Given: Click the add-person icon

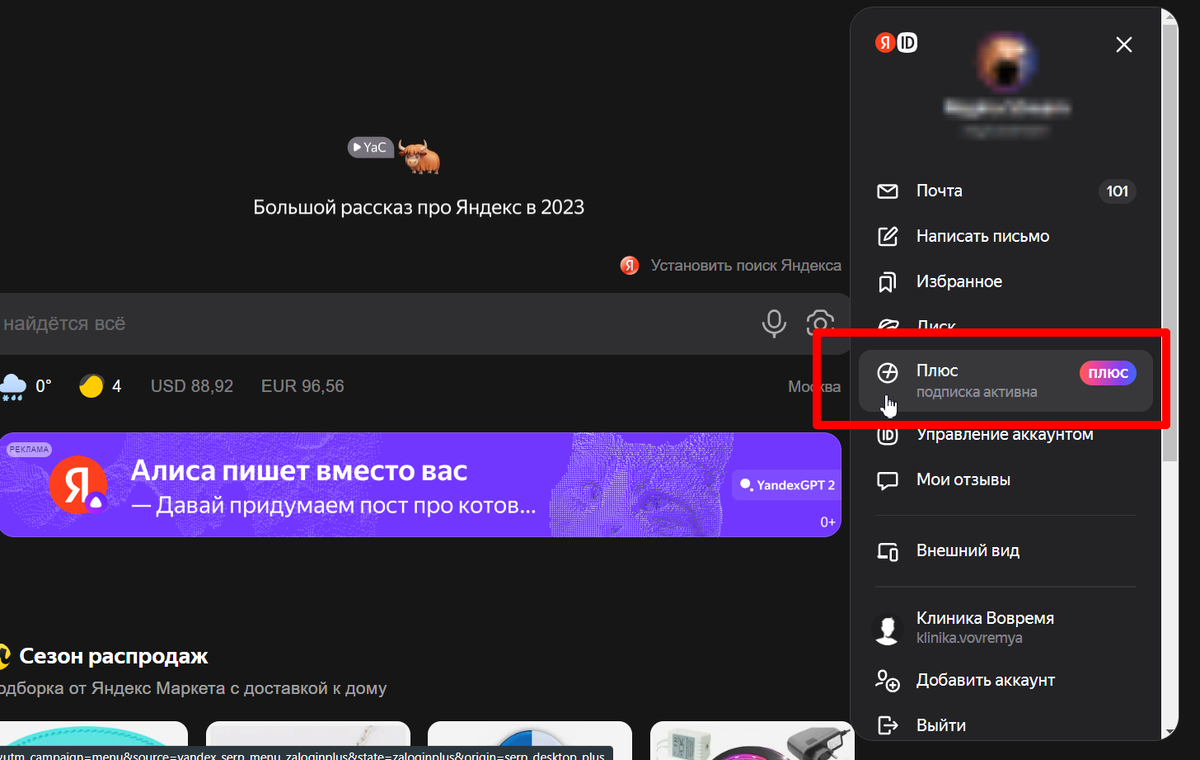Looking at the screenshot, I should coord(887,680).
